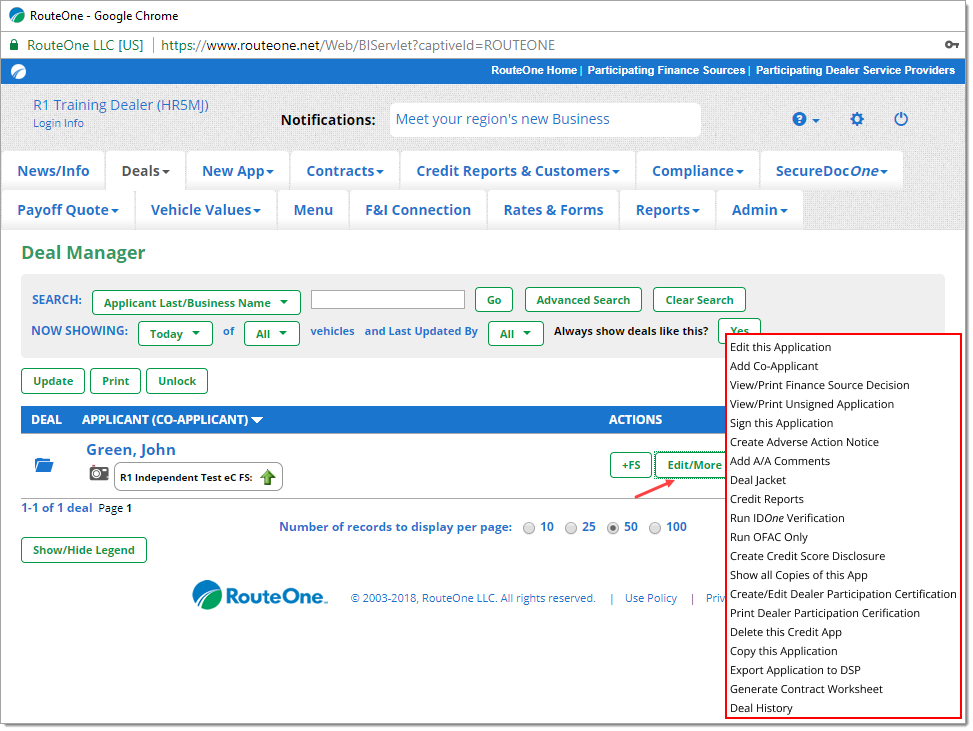The image size is (973, 731).
Task: Click the Unlock button
Action: point(177,381)
